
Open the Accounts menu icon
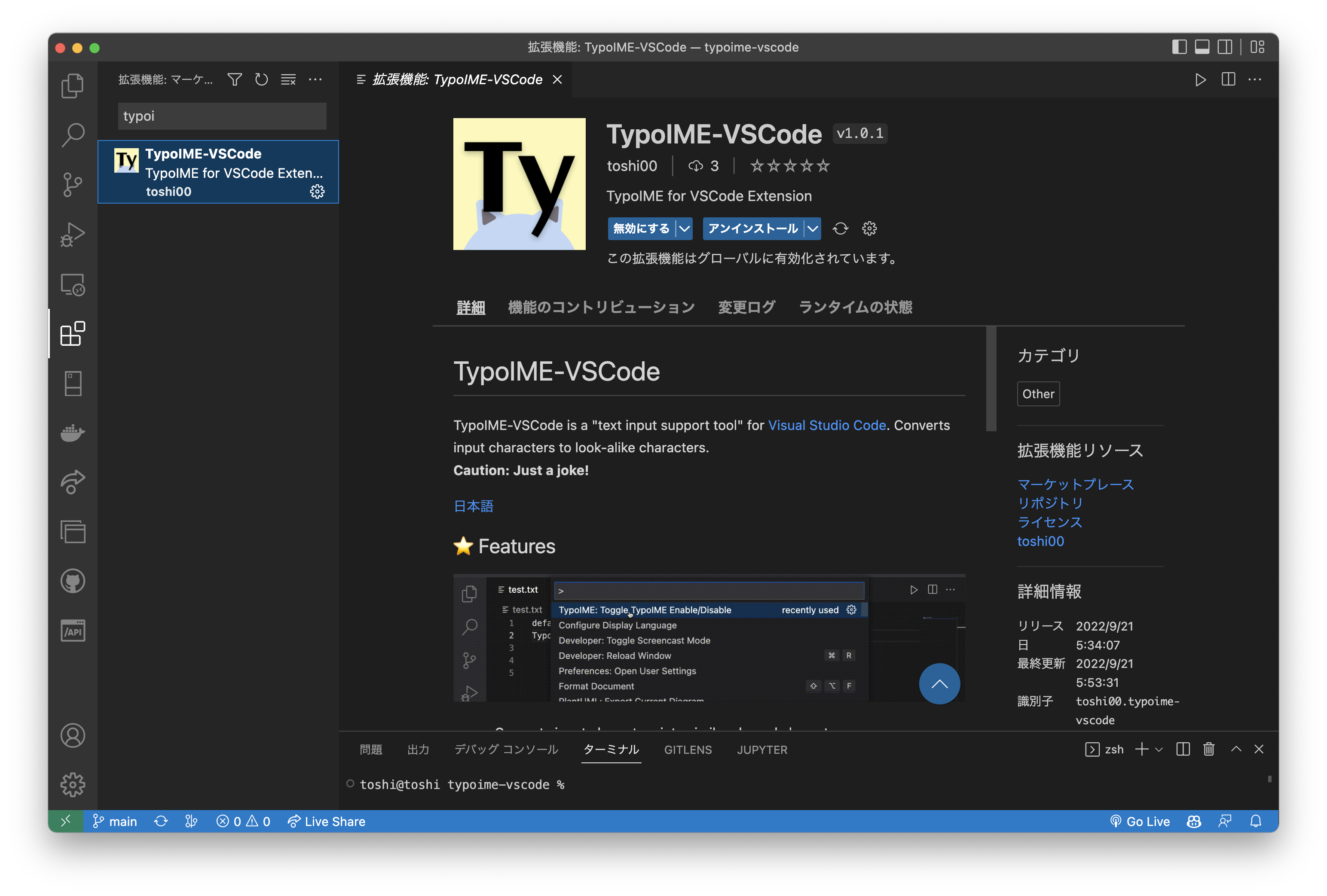click(x=73, y=736)
